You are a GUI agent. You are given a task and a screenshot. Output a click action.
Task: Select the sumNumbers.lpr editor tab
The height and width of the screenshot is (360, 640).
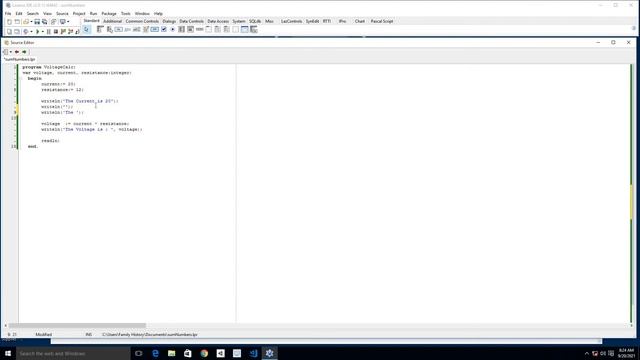(20, 59)
